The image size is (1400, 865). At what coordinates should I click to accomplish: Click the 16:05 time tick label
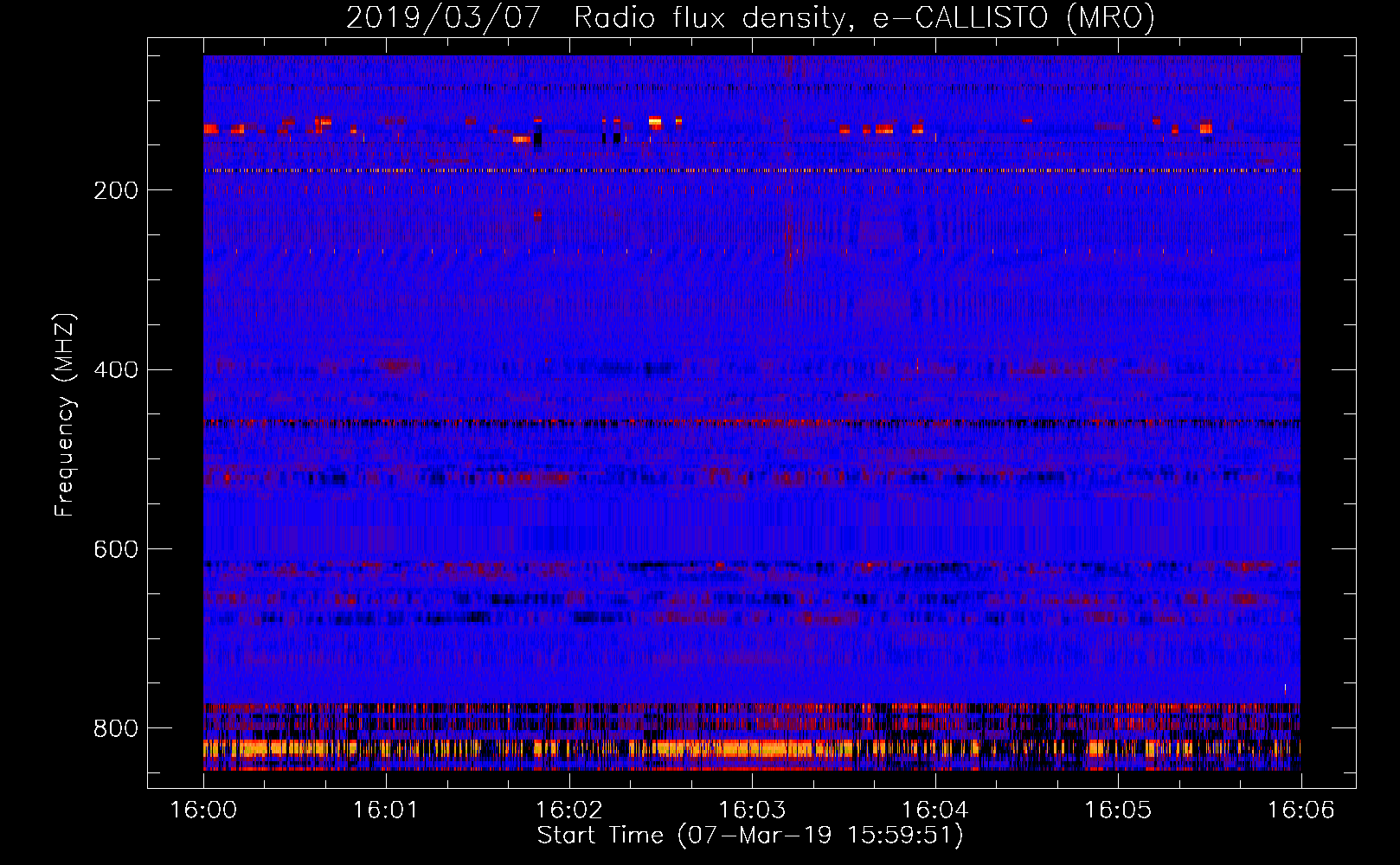(x=1118, y=811)
